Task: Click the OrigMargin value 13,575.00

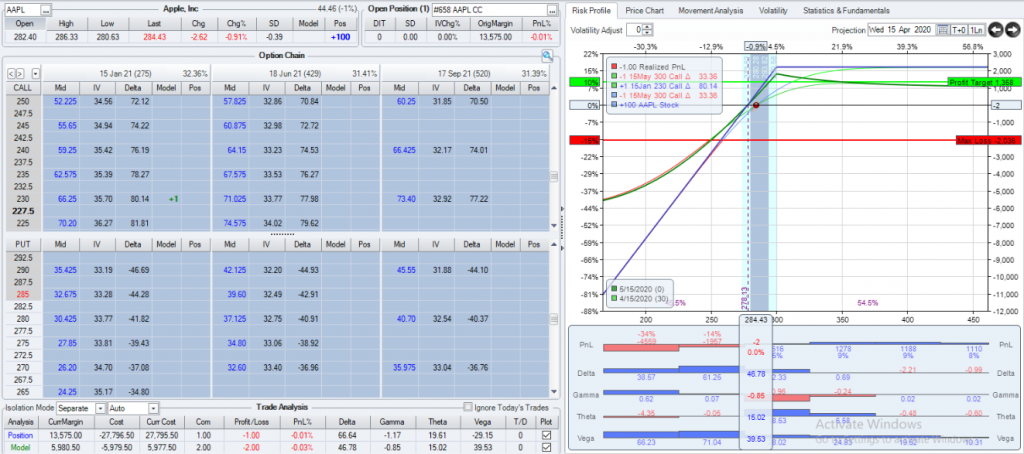Action: pos(496,37)
